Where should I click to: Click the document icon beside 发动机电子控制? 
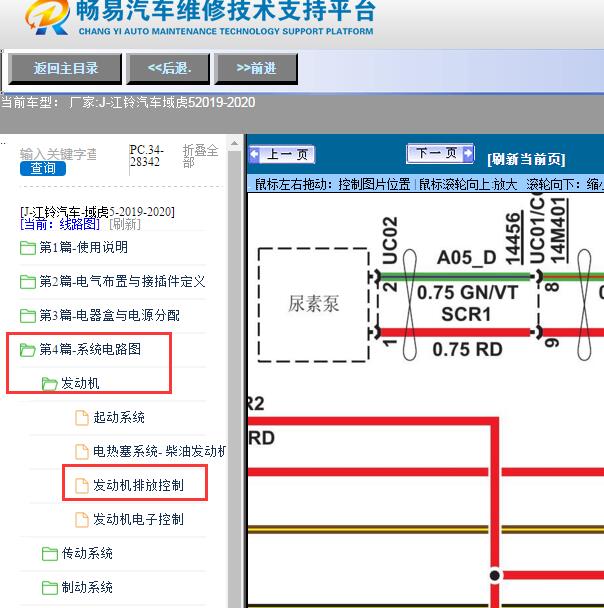click(x=81, y=520)
